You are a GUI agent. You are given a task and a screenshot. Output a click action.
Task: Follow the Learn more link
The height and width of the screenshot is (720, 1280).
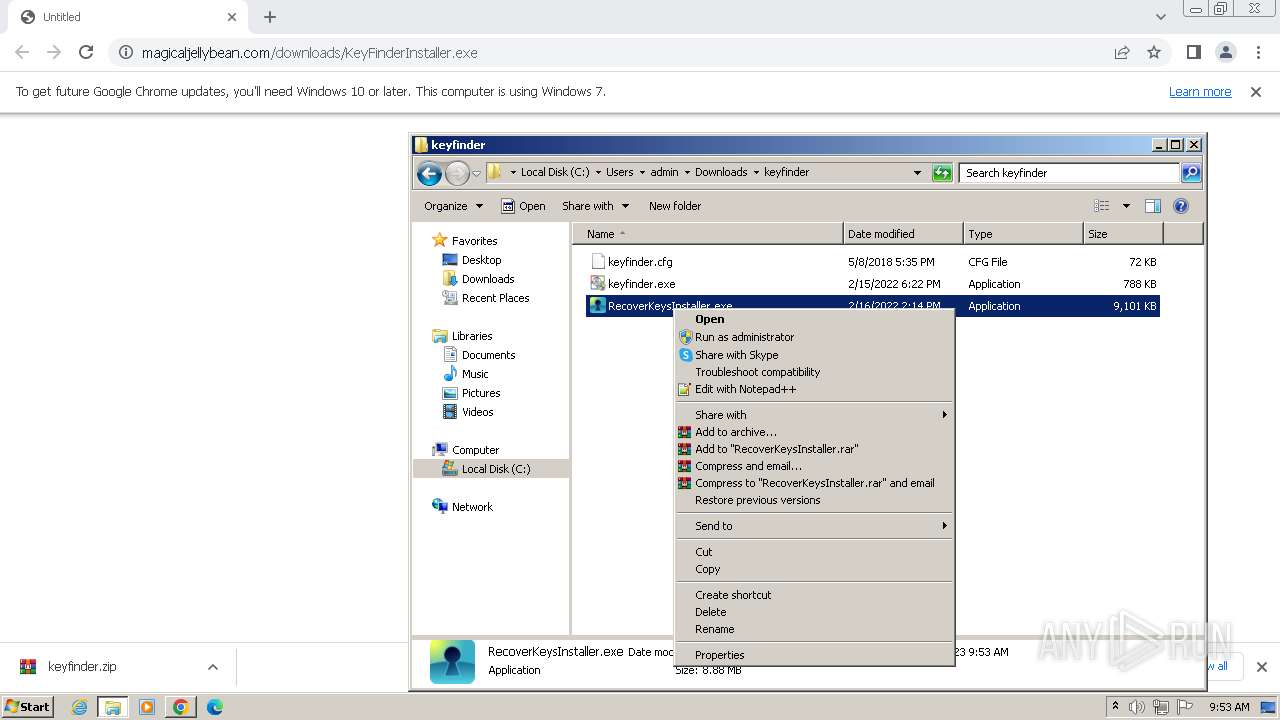(1200, 92)
